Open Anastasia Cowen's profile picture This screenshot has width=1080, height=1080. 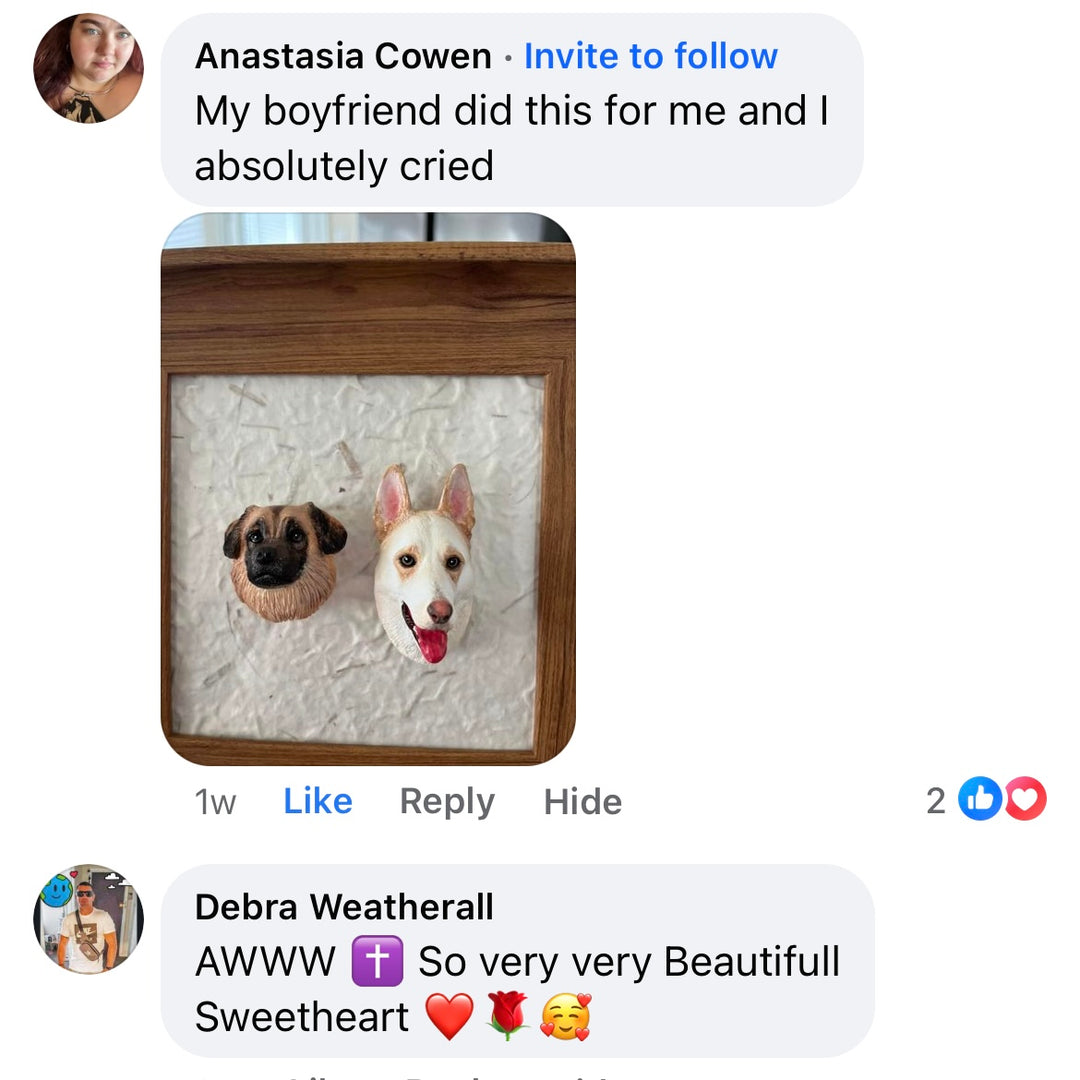pos(88,68)
